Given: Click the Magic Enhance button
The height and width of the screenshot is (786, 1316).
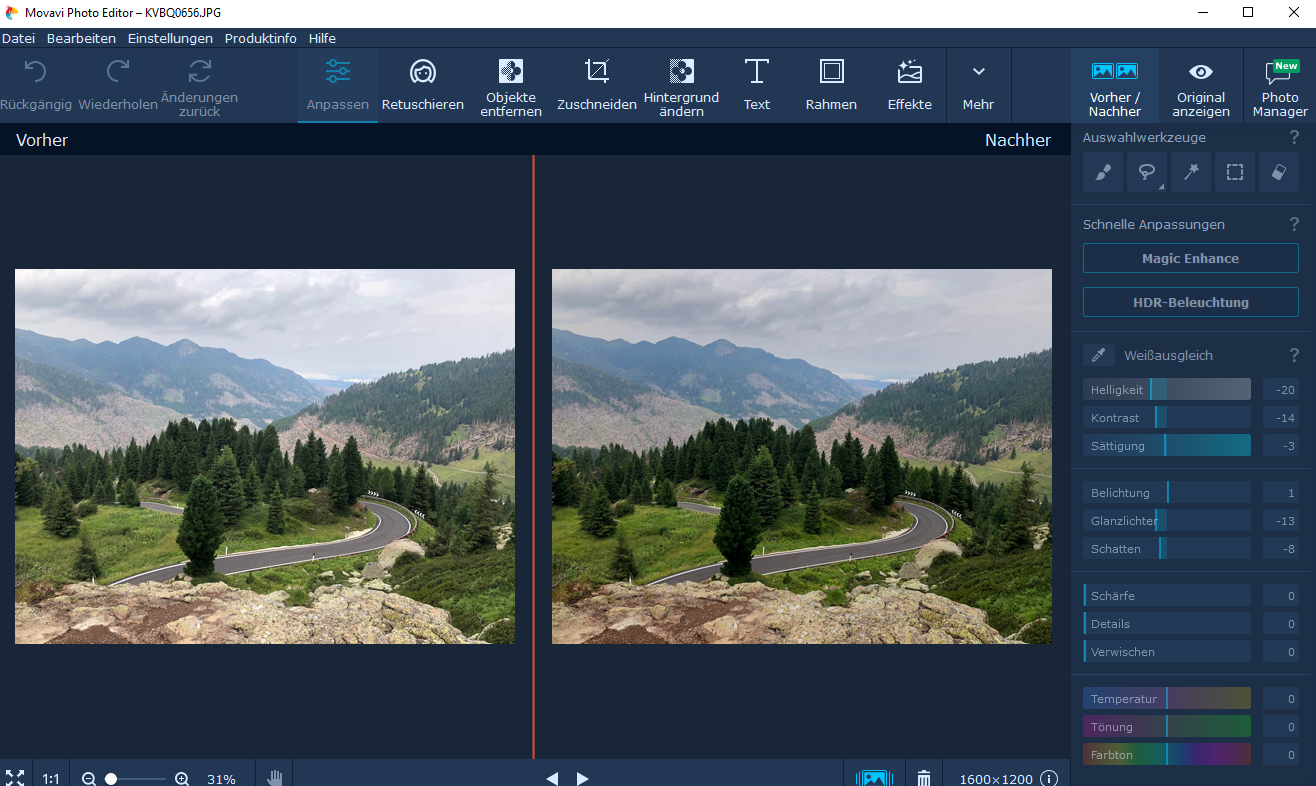Looking at the screenshot, I should pos(1190,258).
